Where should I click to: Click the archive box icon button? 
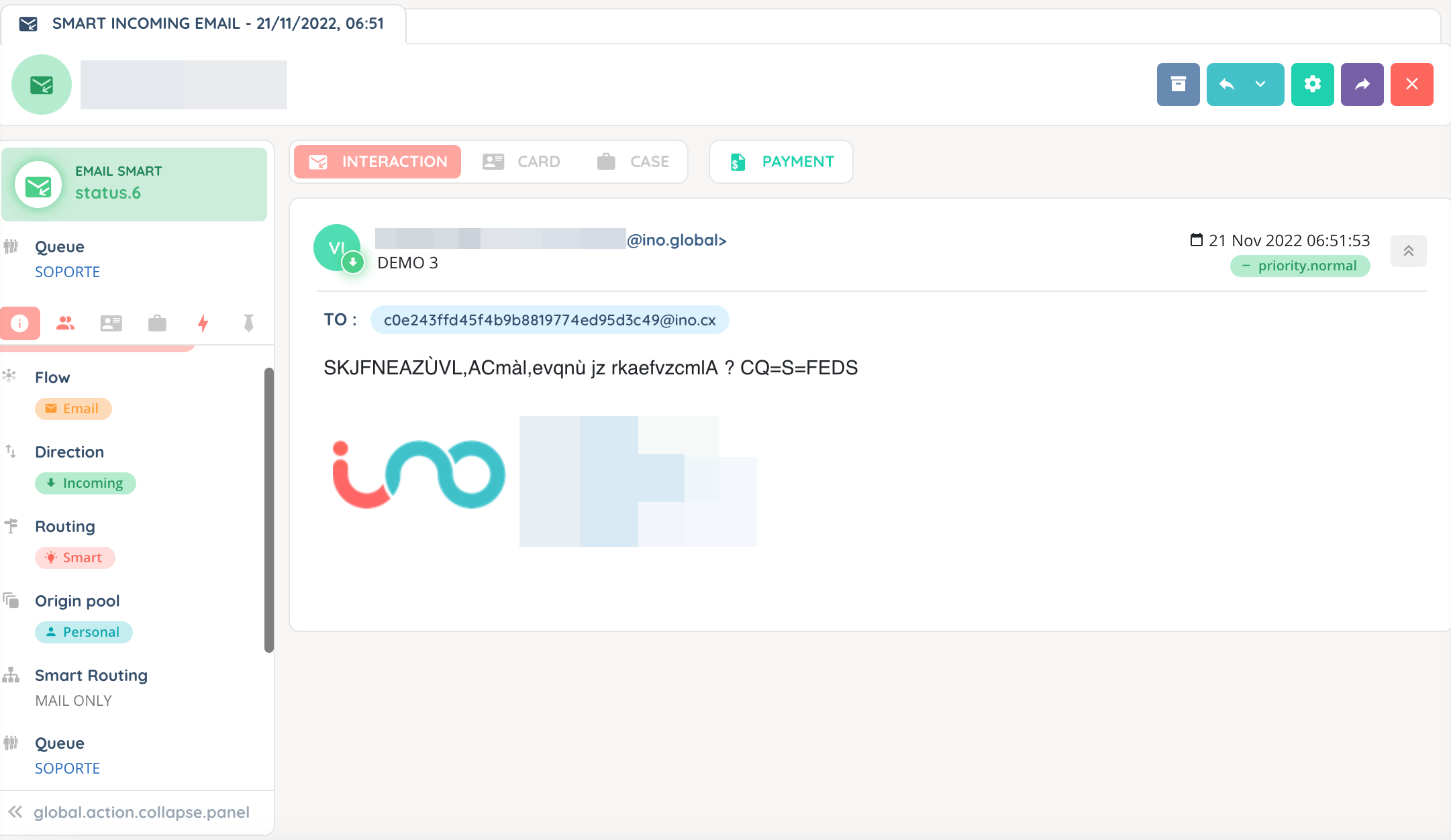point(1178,85)
